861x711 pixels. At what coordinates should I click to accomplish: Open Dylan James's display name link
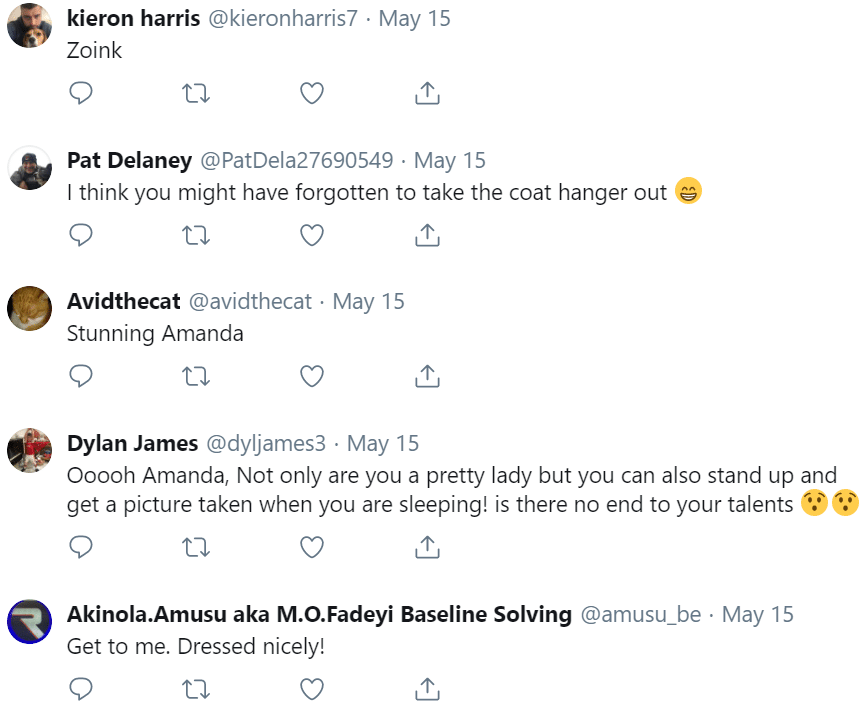point(132,443)
